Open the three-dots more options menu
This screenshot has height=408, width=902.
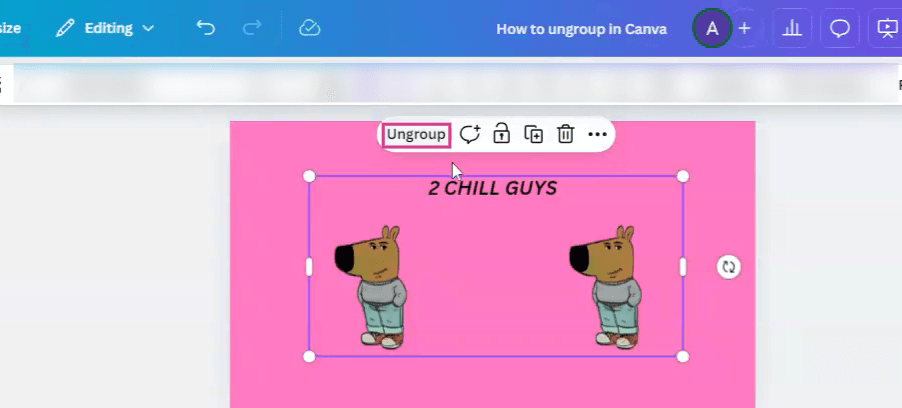pyautogui.click(x=597, y=135)
